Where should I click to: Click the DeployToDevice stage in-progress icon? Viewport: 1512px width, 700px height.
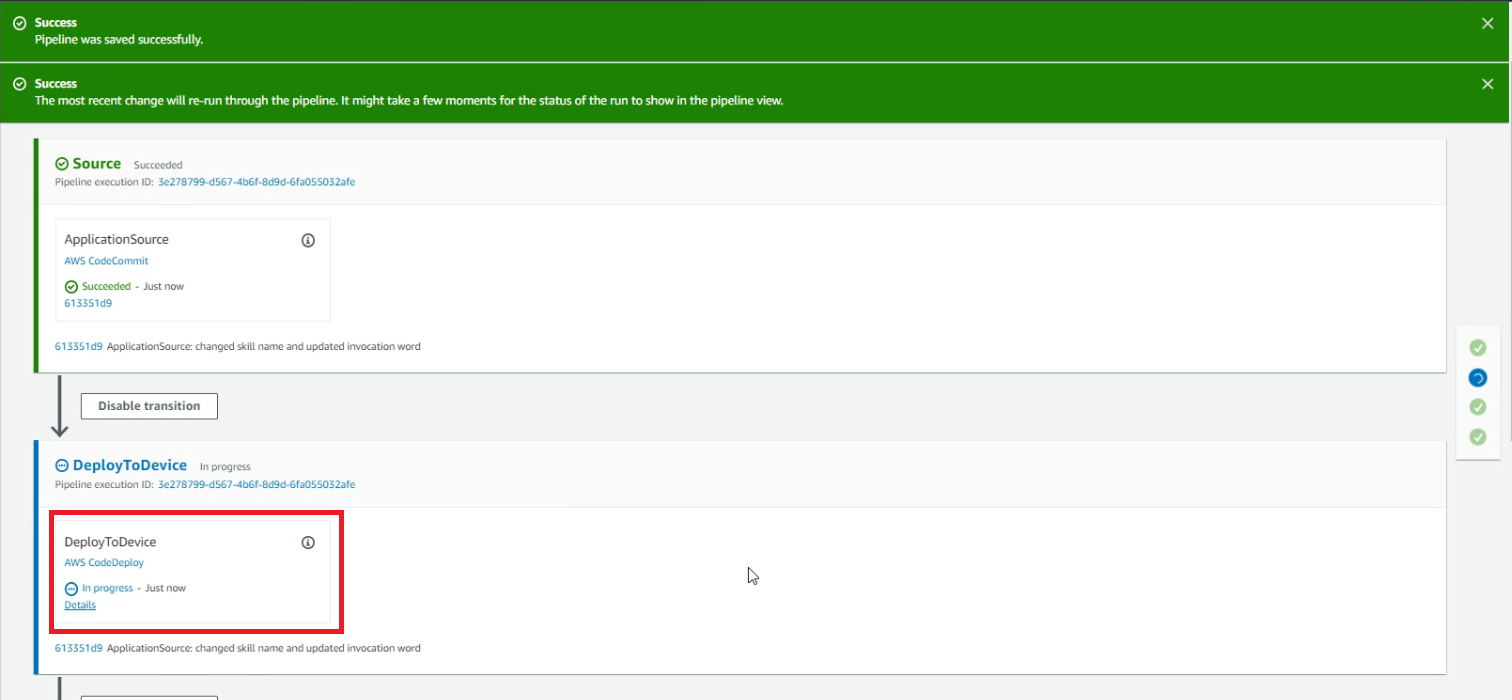[62, 466]
